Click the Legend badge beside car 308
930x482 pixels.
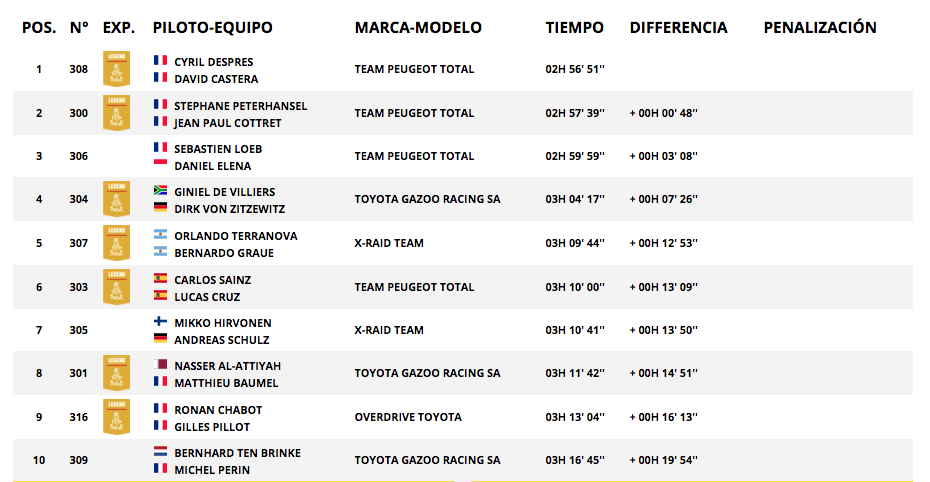point(116,69)
